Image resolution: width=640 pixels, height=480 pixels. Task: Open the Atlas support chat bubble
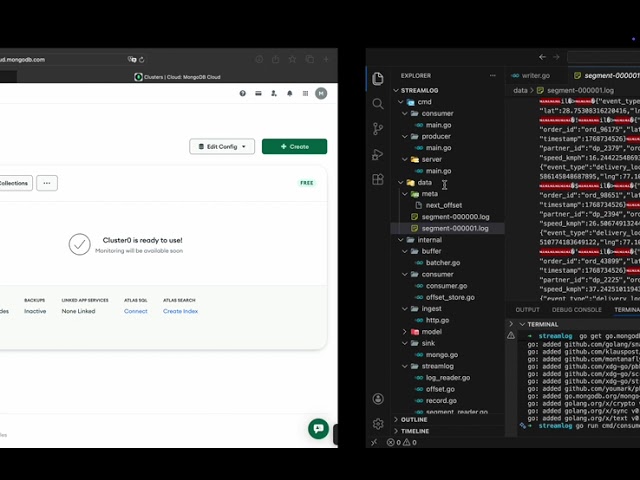[318, 429]
